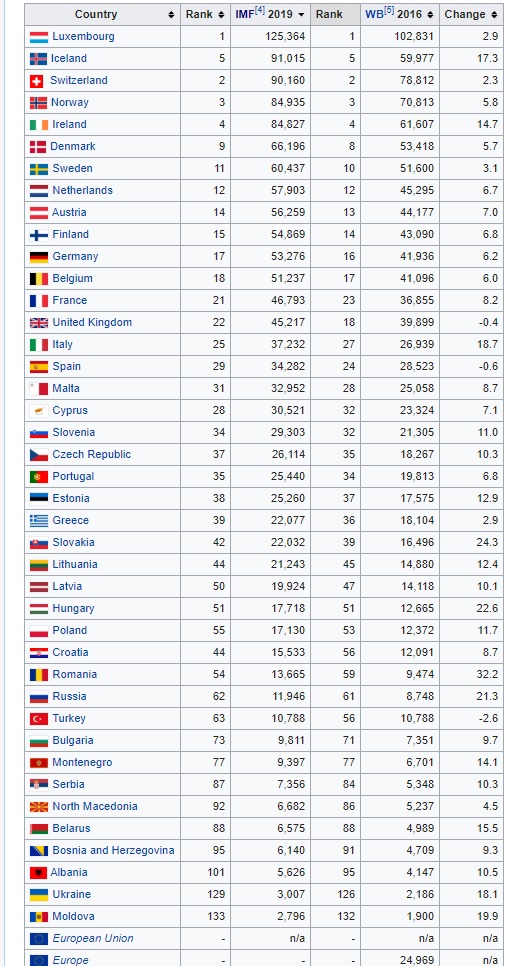Open the Iceland country link
The image size is (509, 966).
68,59
